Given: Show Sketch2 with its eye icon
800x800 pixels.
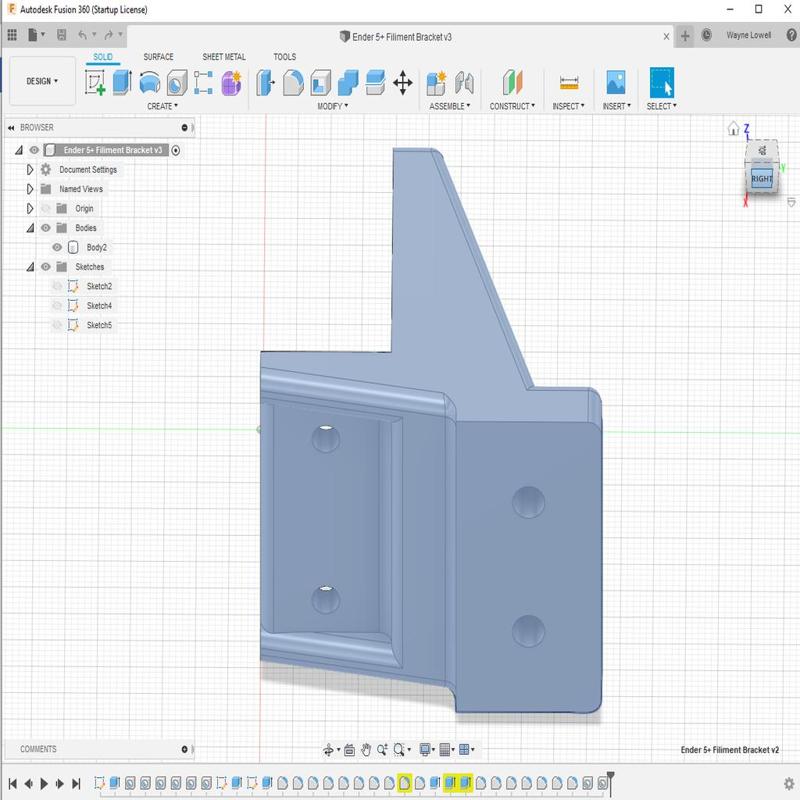Looking at the screenshot, I should (57, 286).
